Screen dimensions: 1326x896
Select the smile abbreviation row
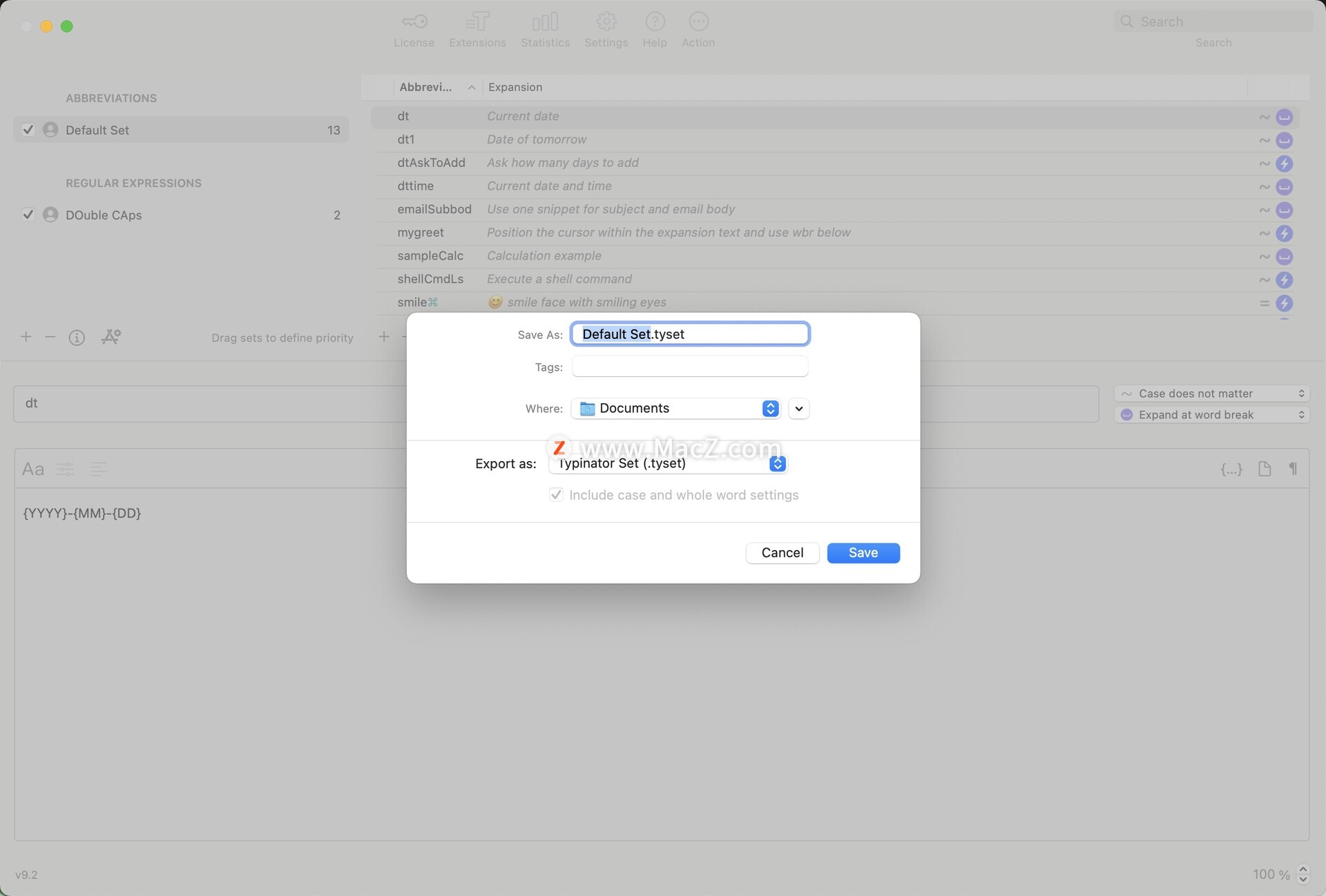836,303
